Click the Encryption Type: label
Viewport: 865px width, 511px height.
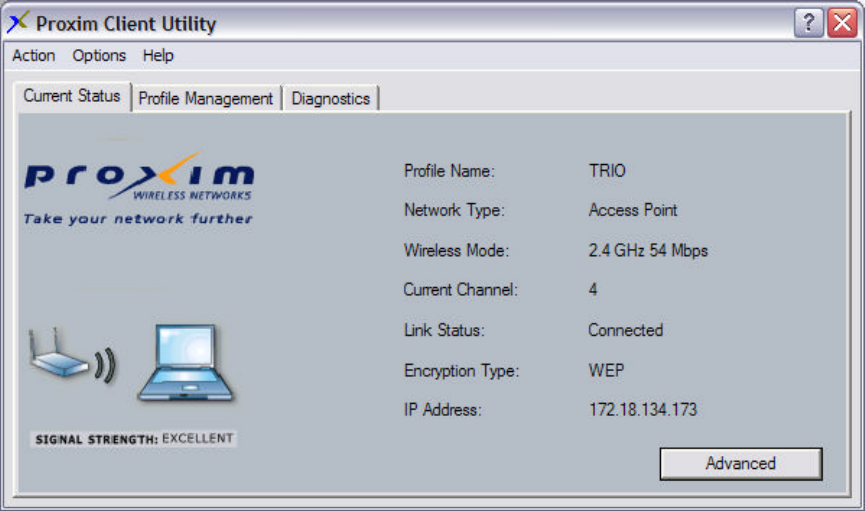(461, 370)
